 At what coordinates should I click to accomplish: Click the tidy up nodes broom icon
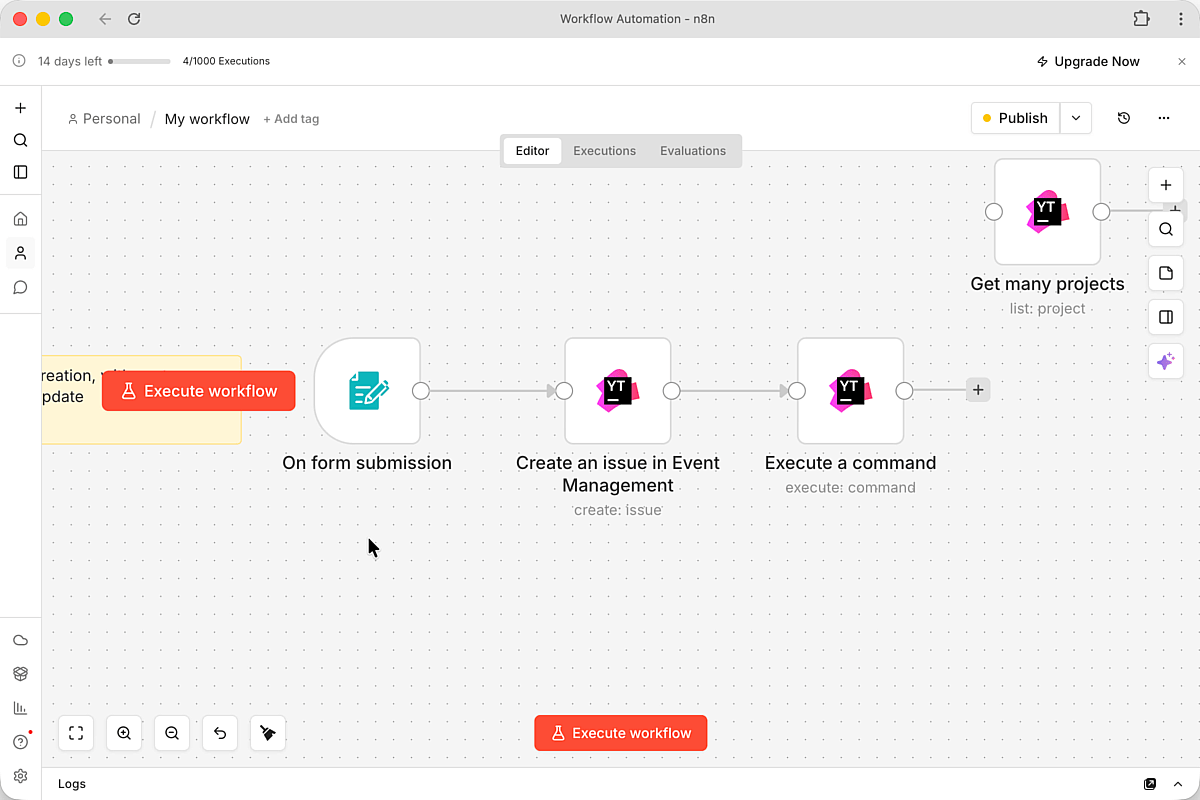(x=268, y=733)
